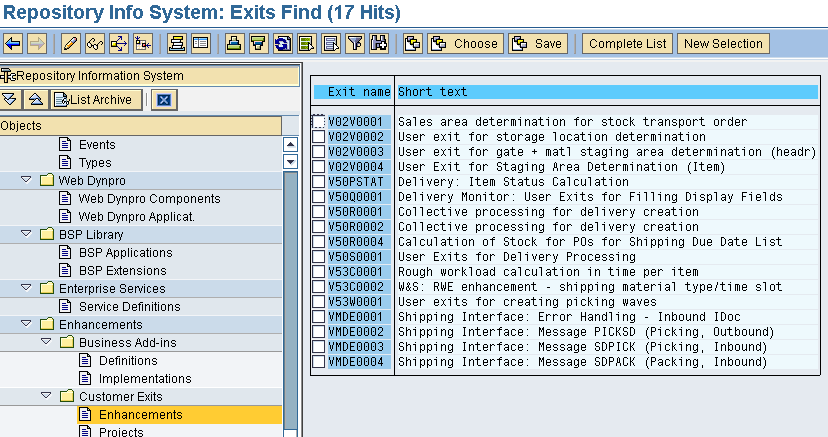Screen dimensions: 828x437
Task: Open Definitions under Business Add-ins
Action: [128, 361]
